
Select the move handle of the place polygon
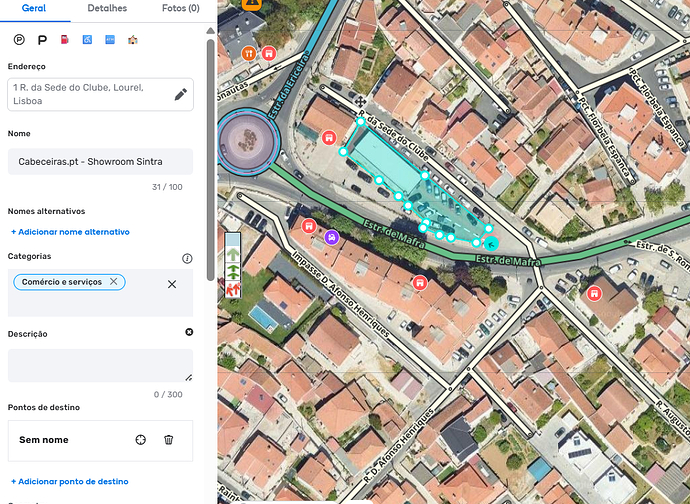click(x=359, y=102)
